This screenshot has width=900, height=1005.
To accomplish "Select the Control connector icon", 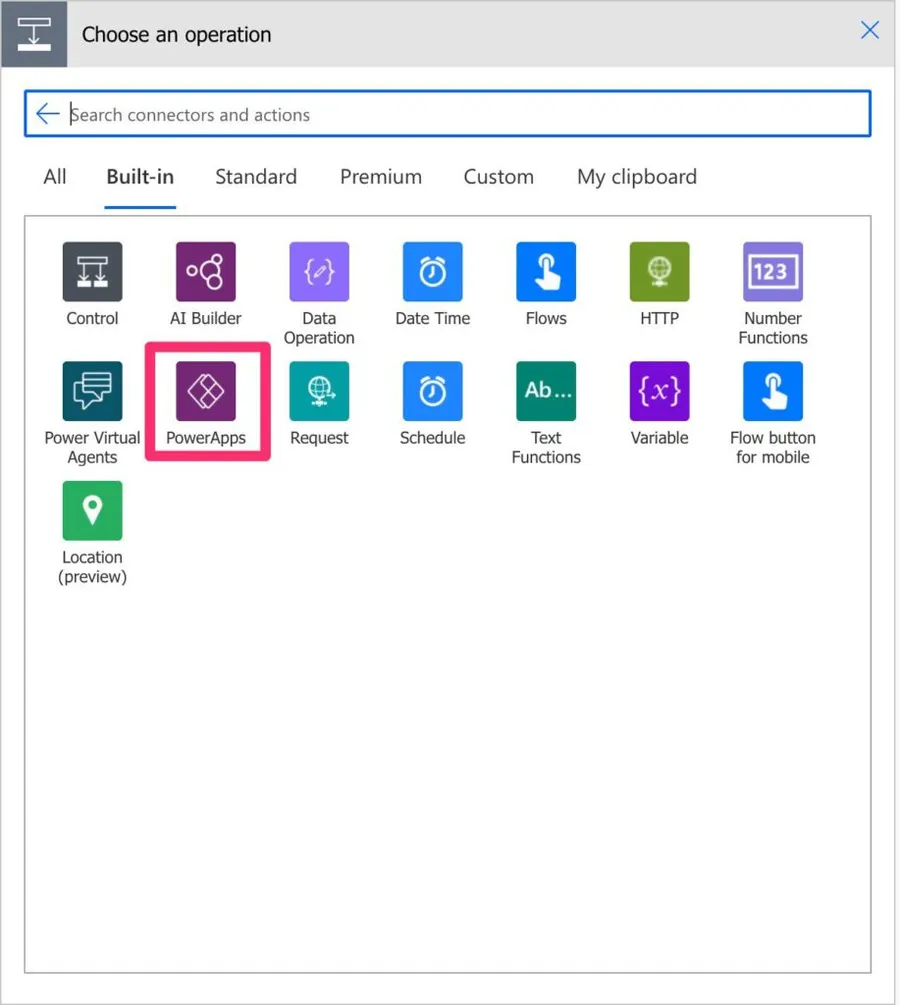I will pos(92,272).
